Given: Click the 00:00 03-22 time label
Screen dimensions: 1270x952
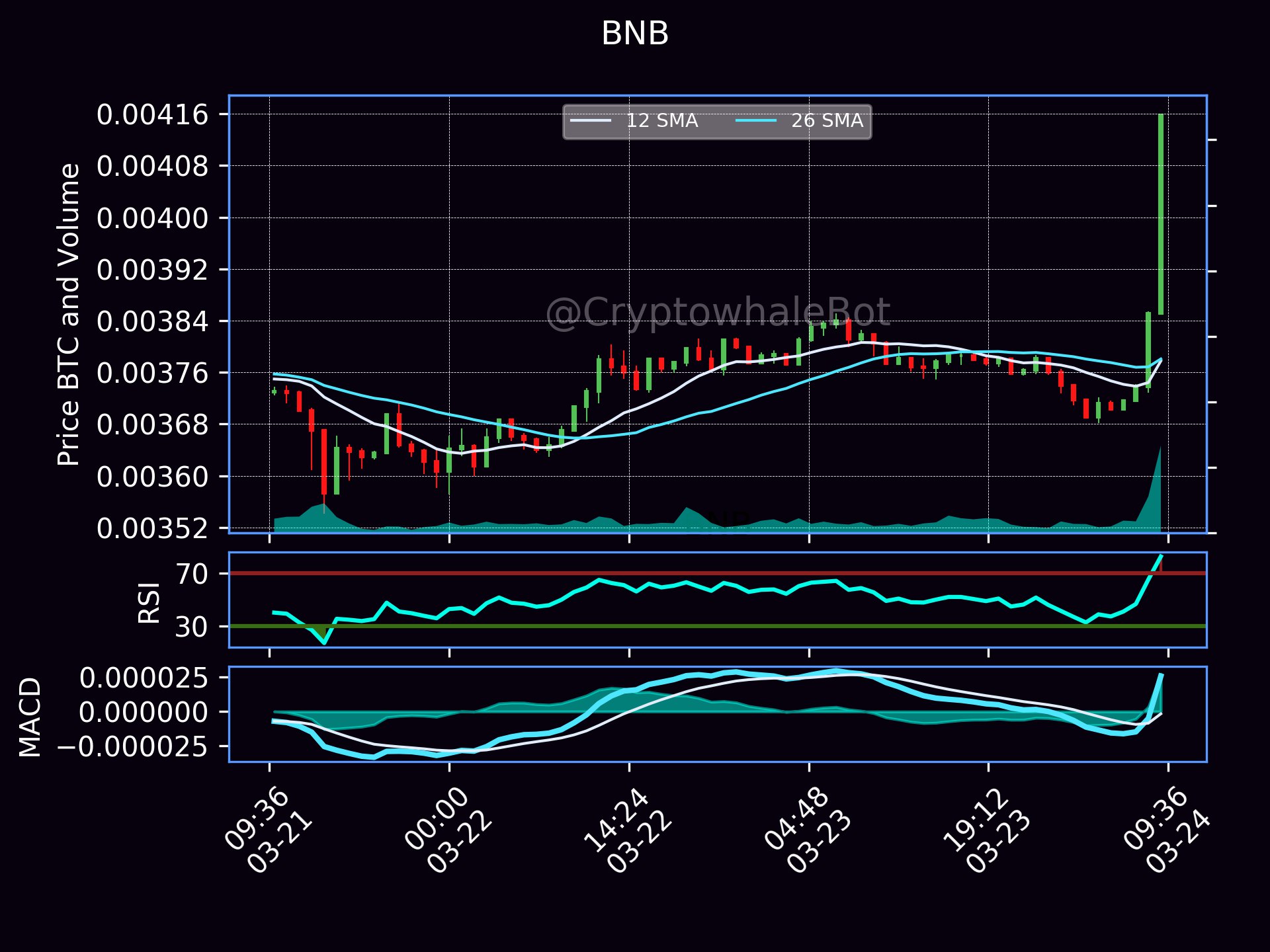Looking at the screenshot, I should pyautogui.click(x=448, y=830).
